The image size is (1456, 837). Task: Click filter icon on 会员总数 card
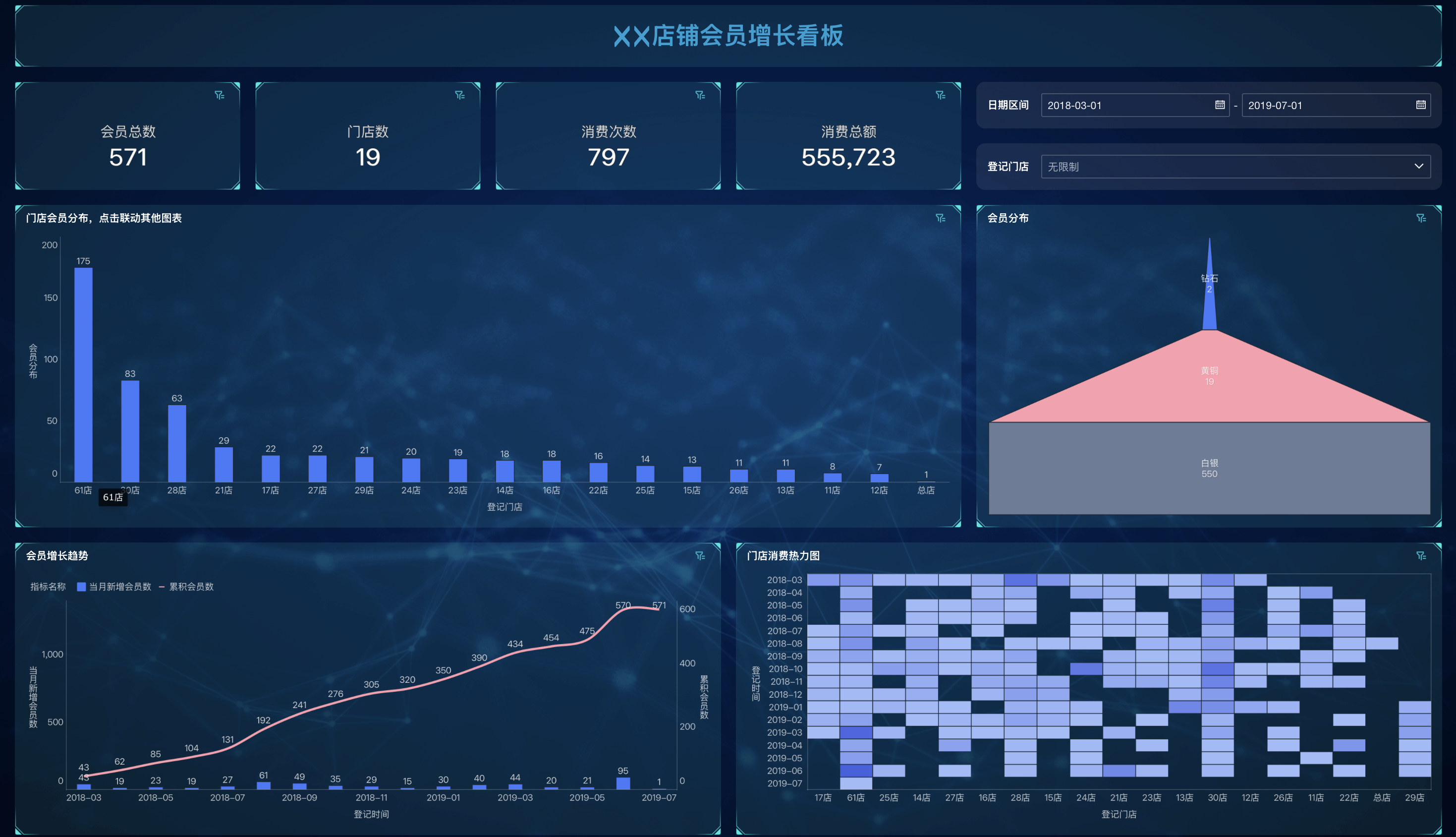pyautogui.click(x=220, y=95)
